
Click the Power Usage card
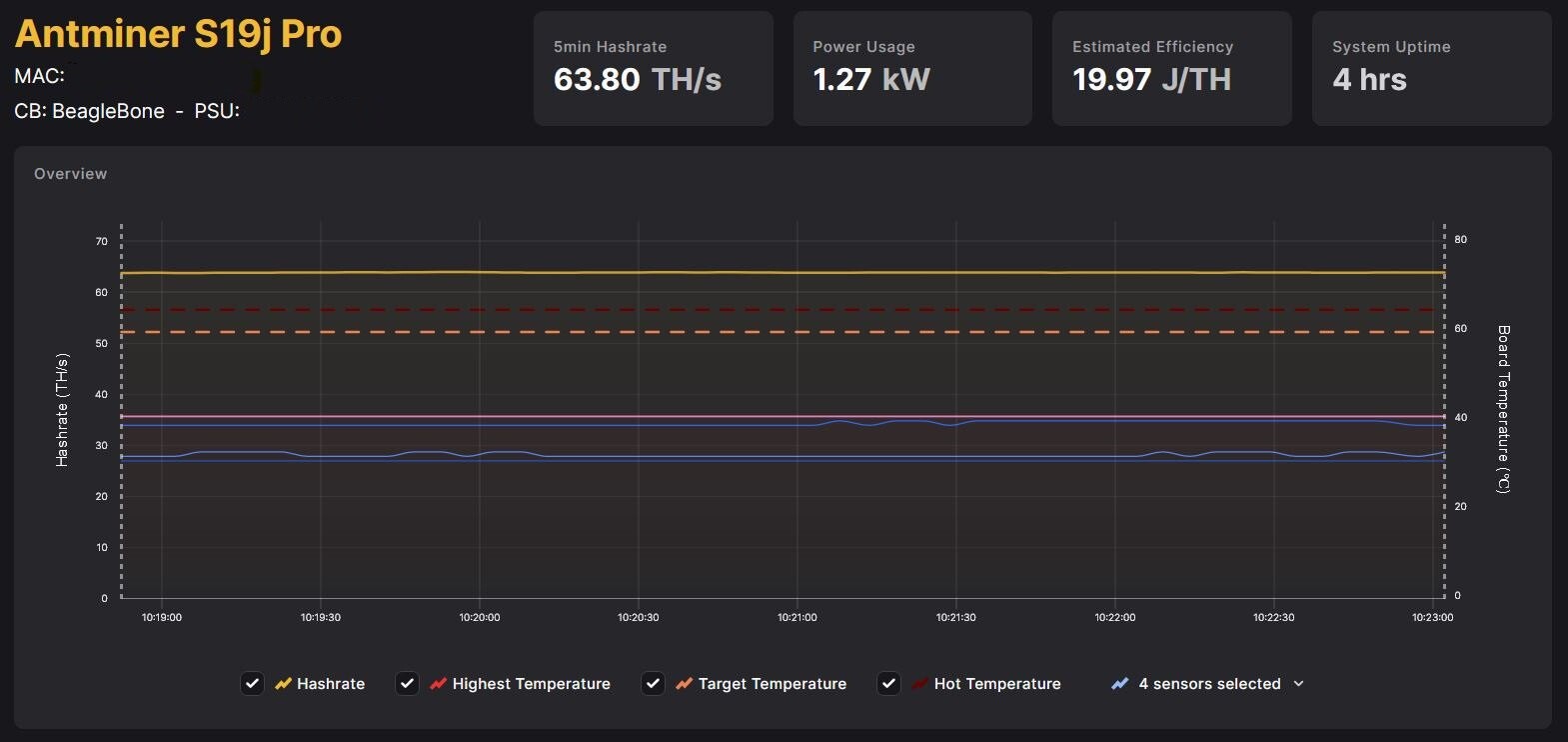pos(912,68)
